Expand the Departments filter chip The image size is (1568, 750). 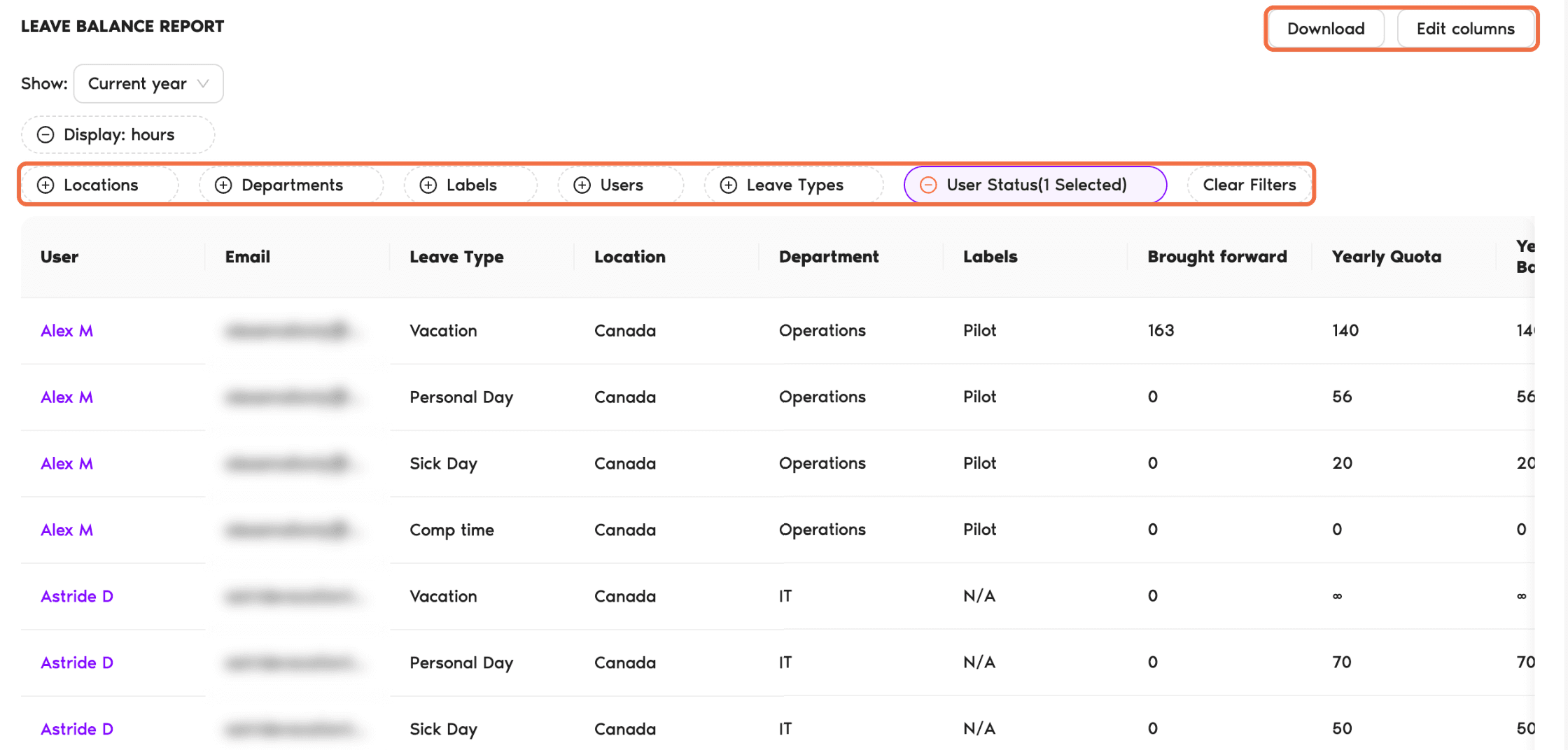tap(291, 185)
